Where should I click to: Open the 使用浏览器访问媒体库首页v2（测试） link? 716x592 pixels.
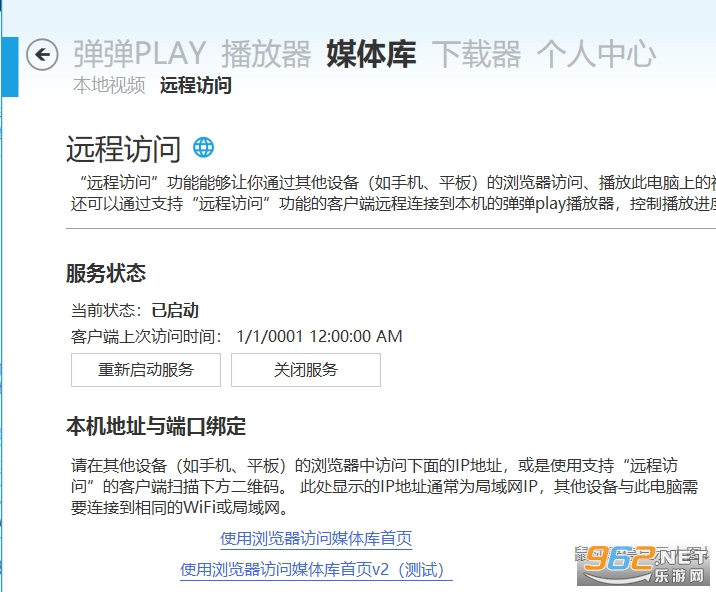pos(316,570)
